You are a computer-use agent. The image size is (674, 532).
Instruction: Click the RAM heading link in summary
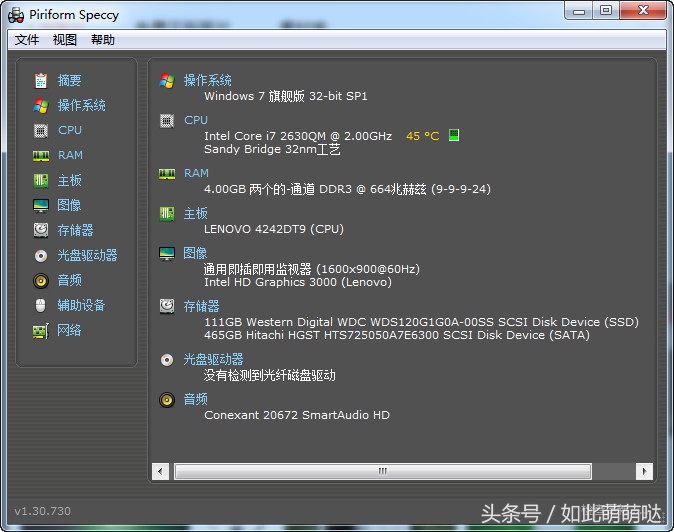196,173
